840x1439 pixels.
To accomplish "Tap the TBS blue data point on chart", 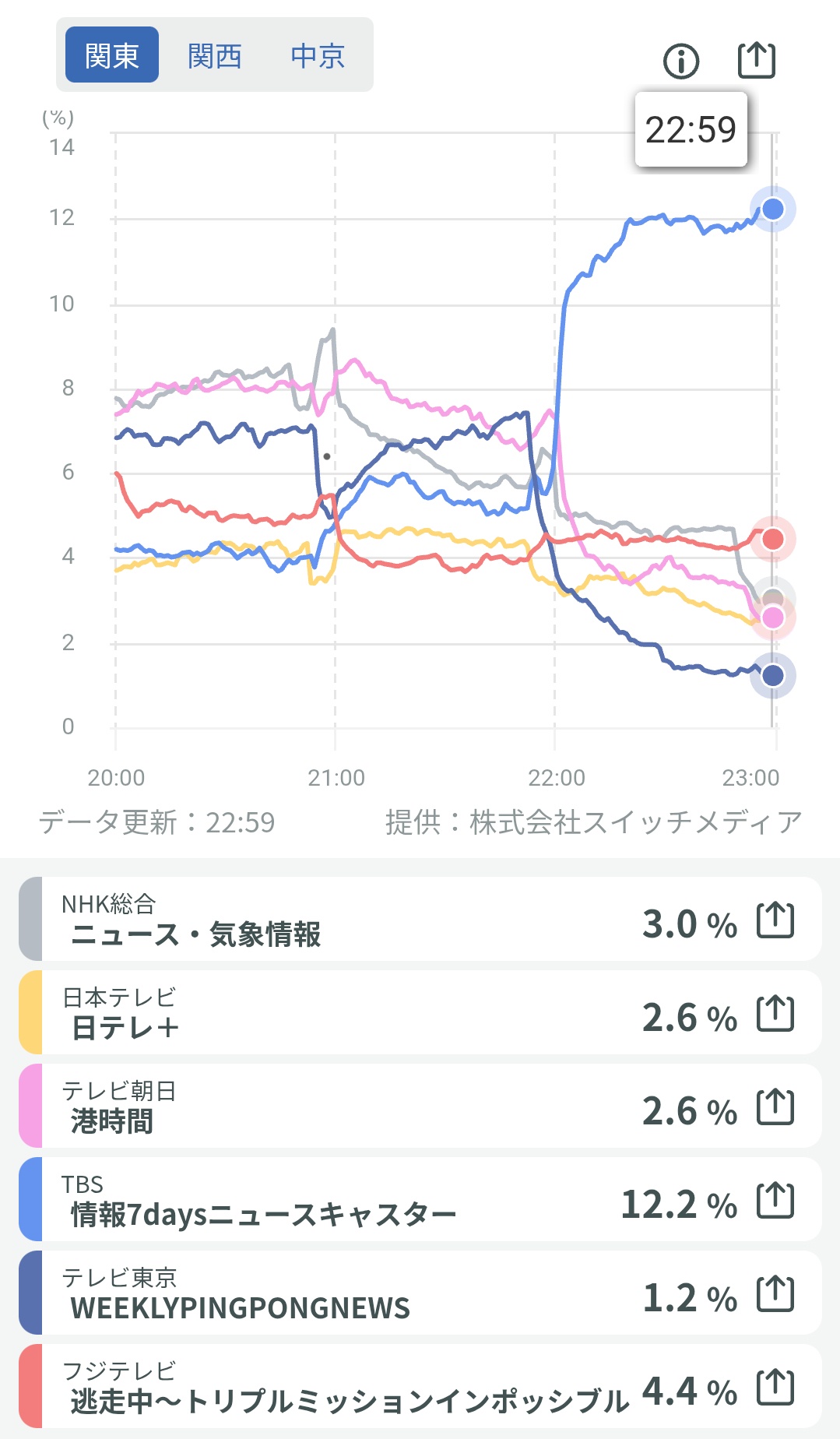I will click(x=772, y=209).
